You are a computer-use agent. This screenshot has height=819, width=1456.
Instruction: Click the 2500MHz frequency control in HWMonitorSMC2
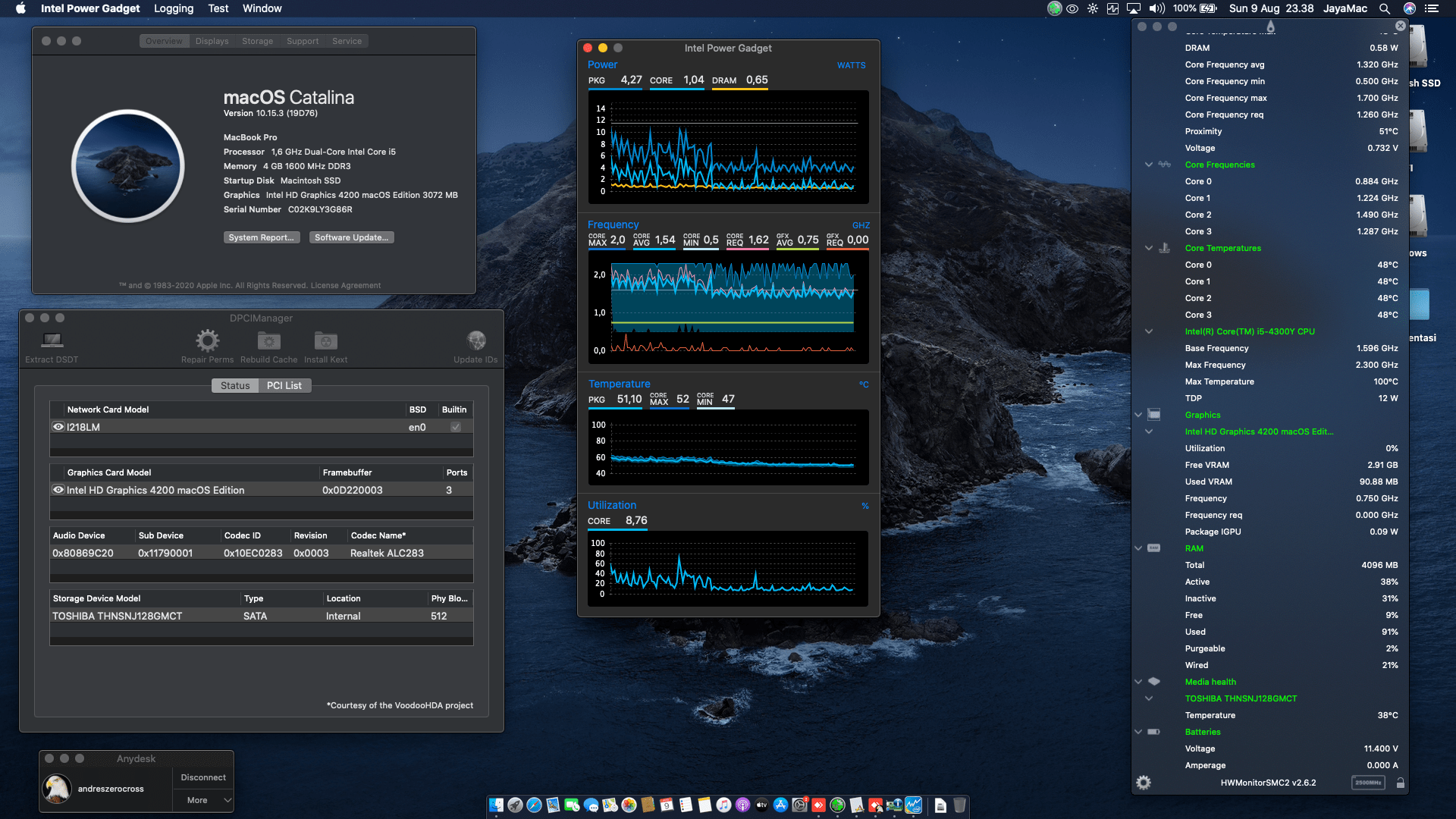[1368, 782]
